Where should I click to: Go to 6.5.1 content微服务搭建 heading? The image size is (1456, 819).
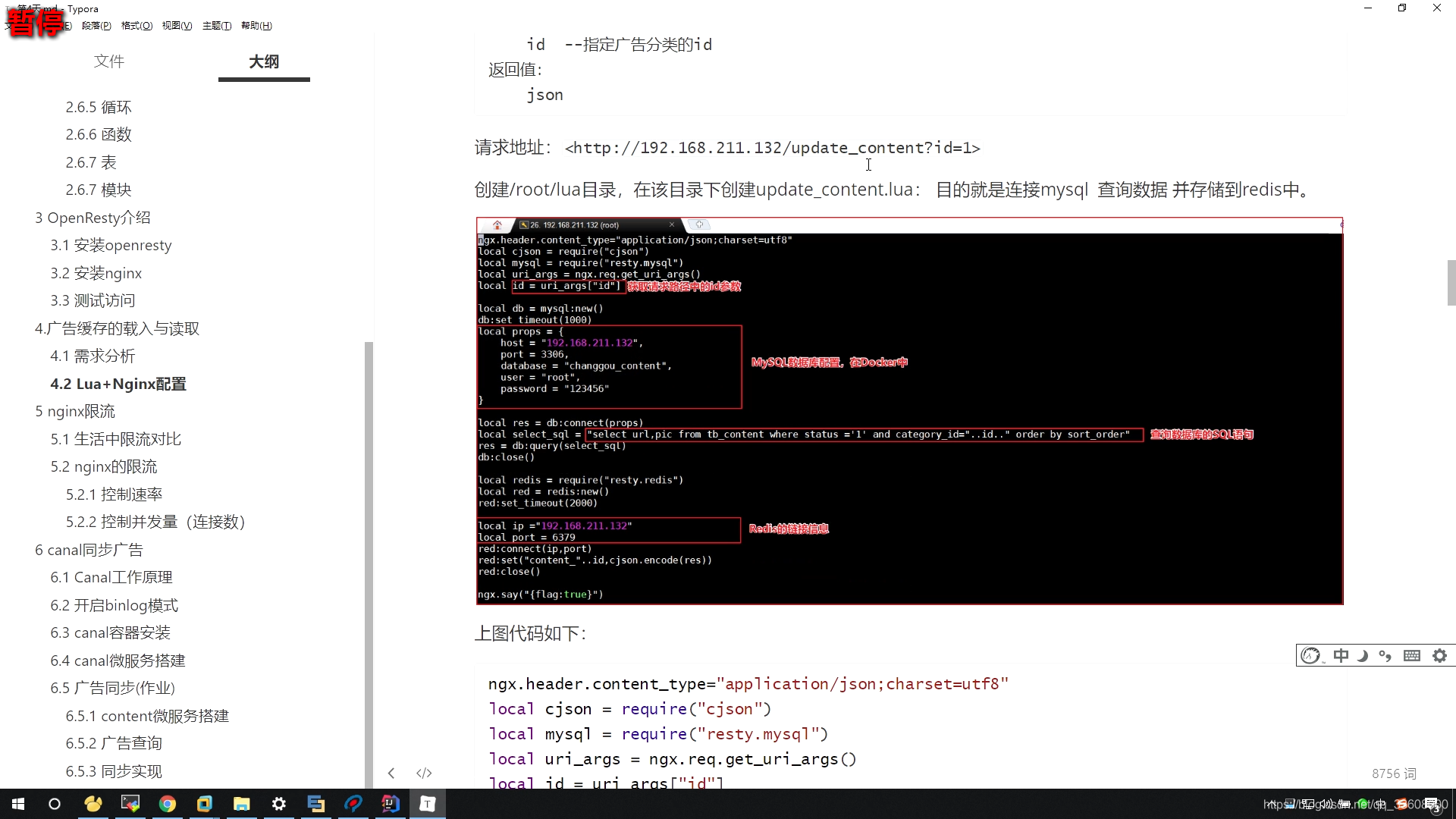point(147,716)
